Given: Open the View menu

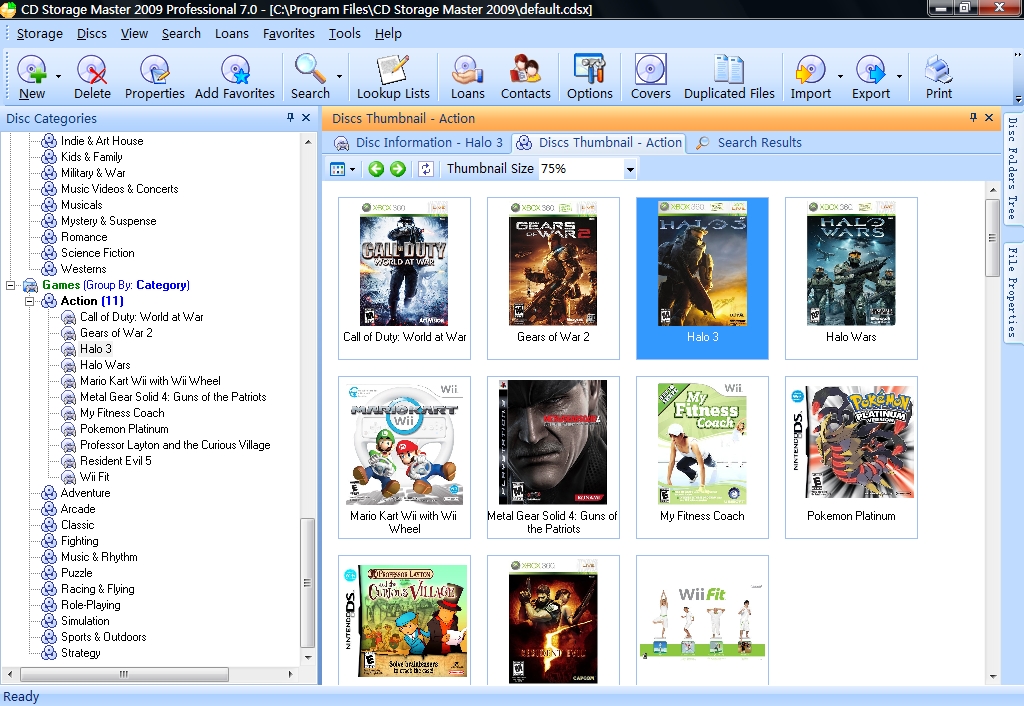Looking at the screenshot, I should tap(134, 34).
